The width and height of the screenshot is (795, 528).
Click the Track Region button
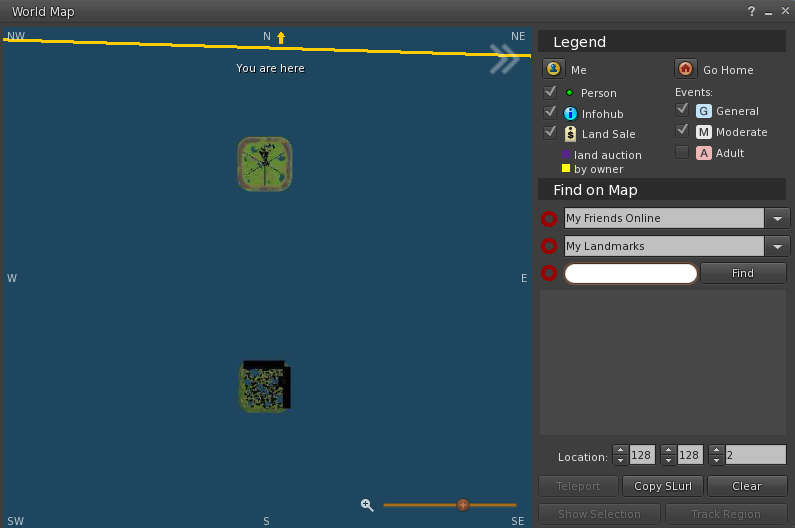click(x=726, y=514)
